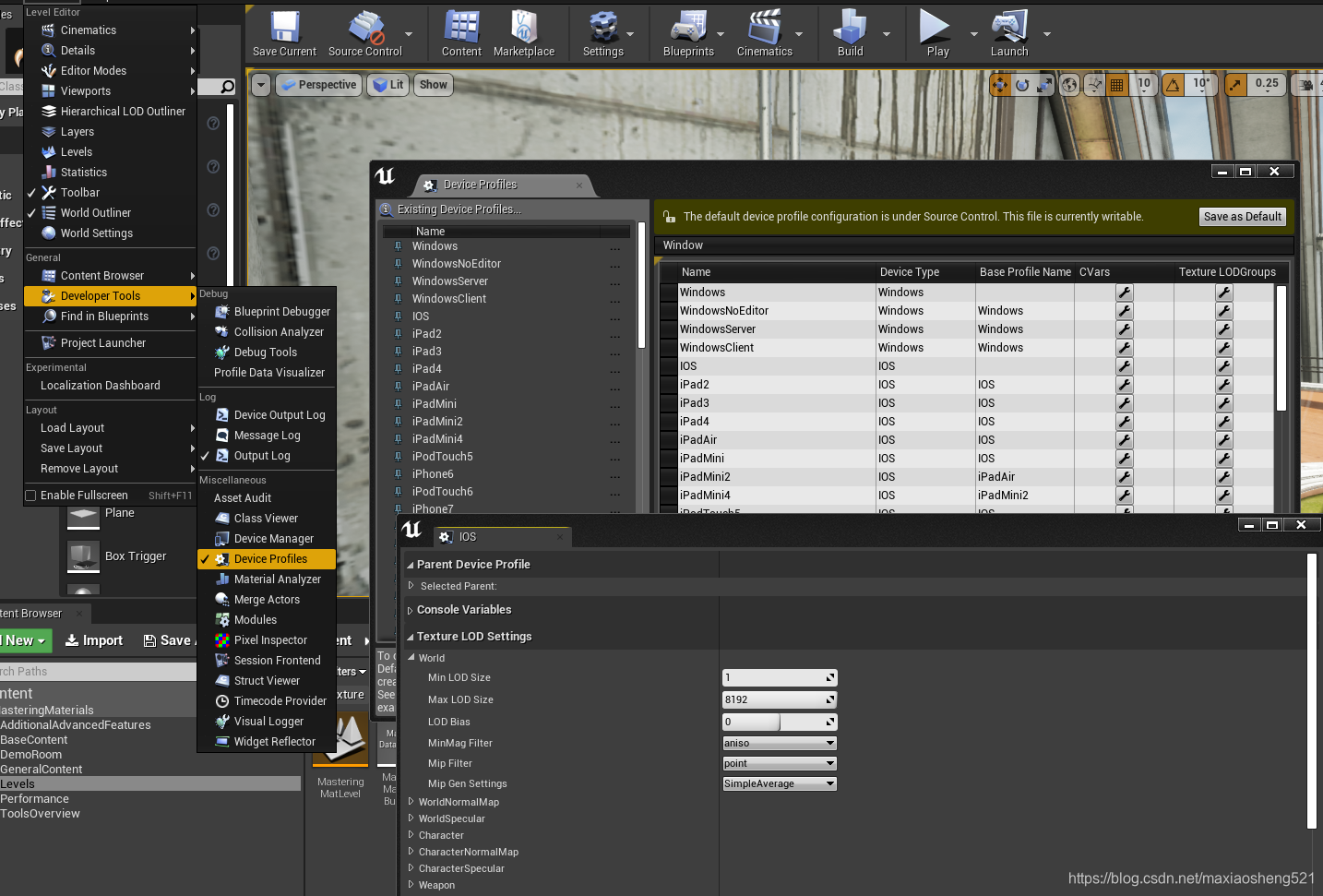This screenshot has width=1323, height=896.
Task: Click the Show viewport button
Action: (434, 85)
